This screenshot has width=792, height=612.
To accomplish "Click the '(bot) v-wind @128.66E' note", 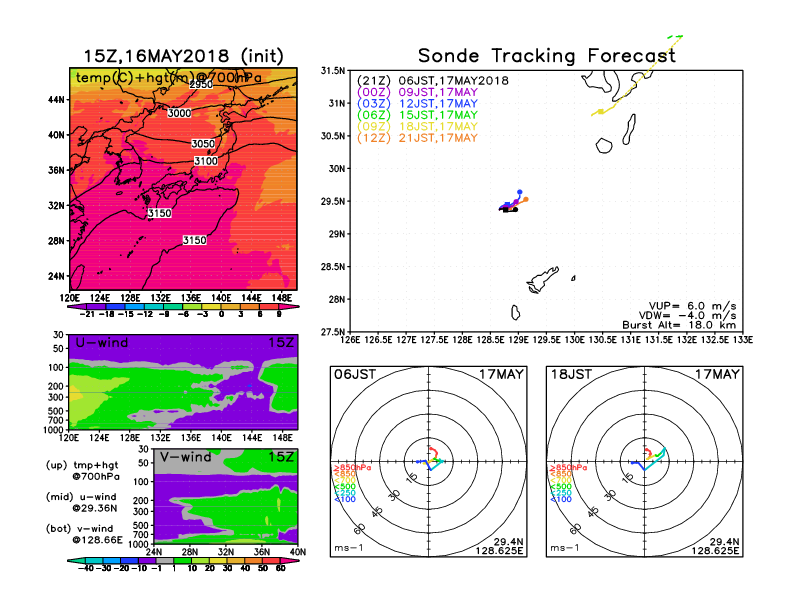I will 84,534.
